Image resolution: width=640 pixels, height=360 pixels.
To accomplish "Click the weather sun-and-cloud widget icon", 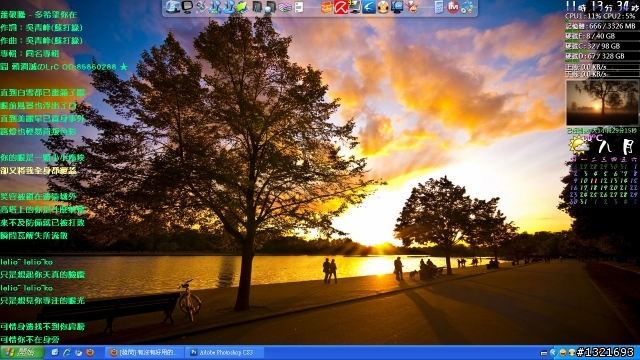I will 579,146.
